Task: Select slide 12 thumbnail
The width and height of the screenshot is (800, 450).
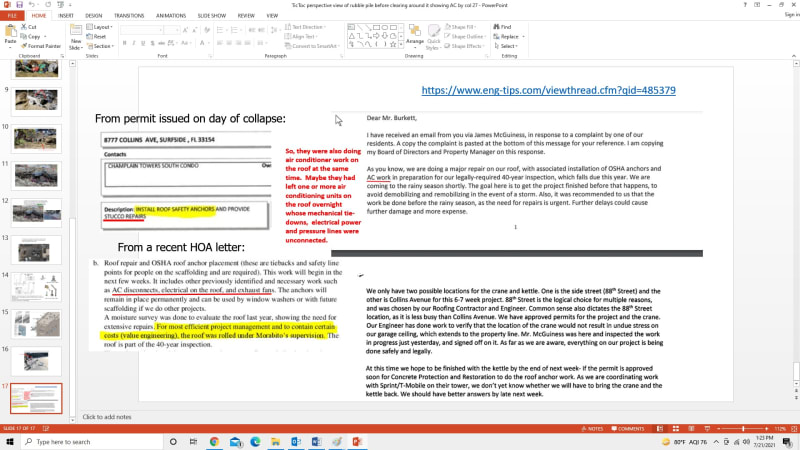Action: point(36,212)
